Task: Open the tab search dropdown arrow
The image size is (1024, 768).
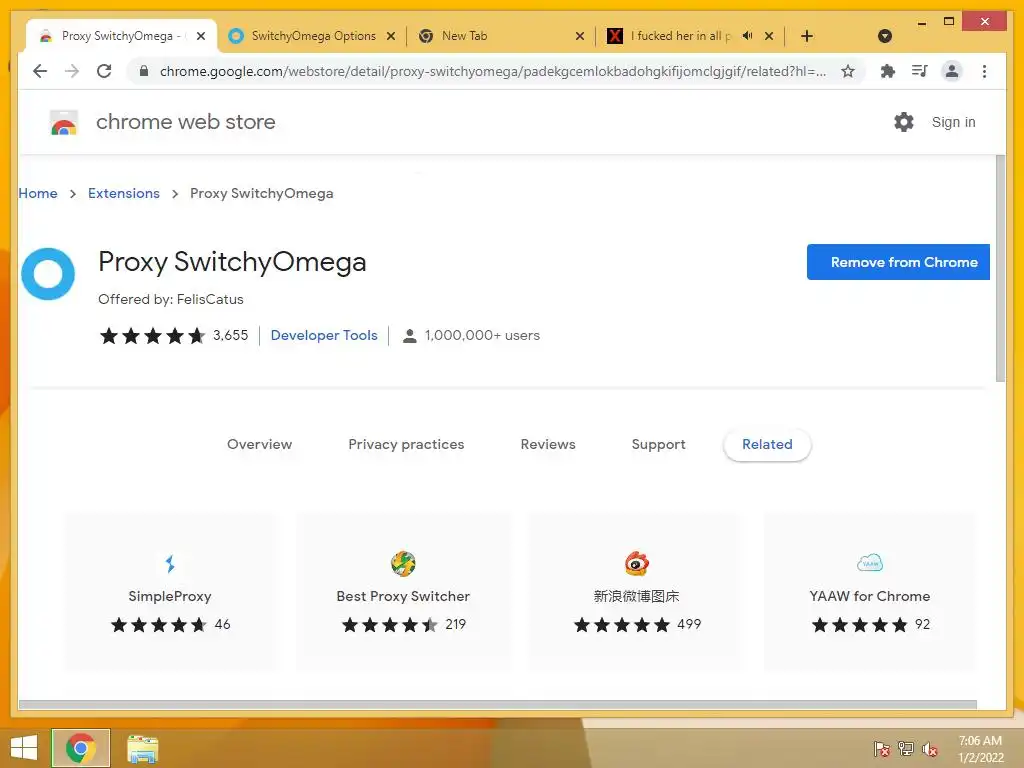Action: point(885,36)
